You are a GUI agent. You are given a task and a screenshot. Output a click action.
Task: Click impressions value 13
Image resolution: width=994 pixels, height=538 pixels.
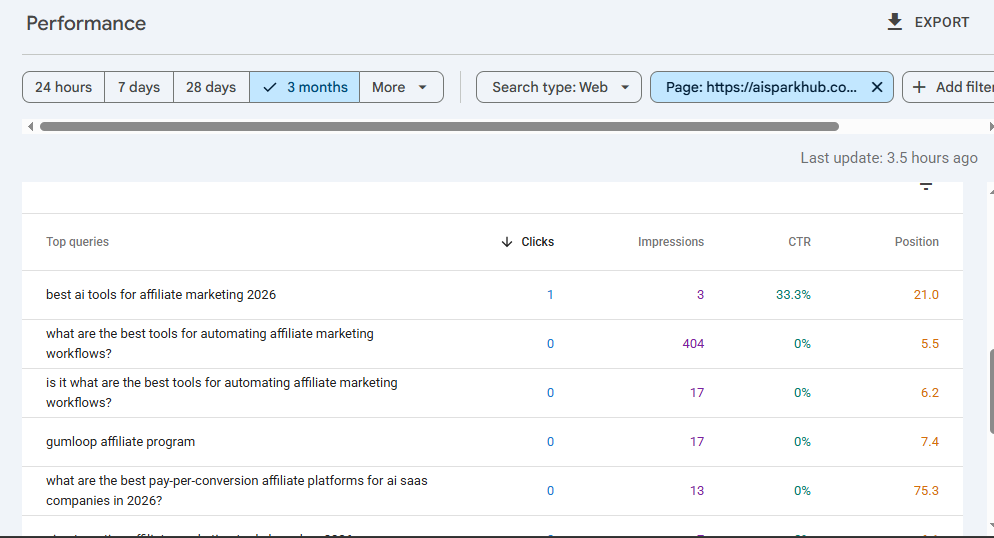pos(697,490)
